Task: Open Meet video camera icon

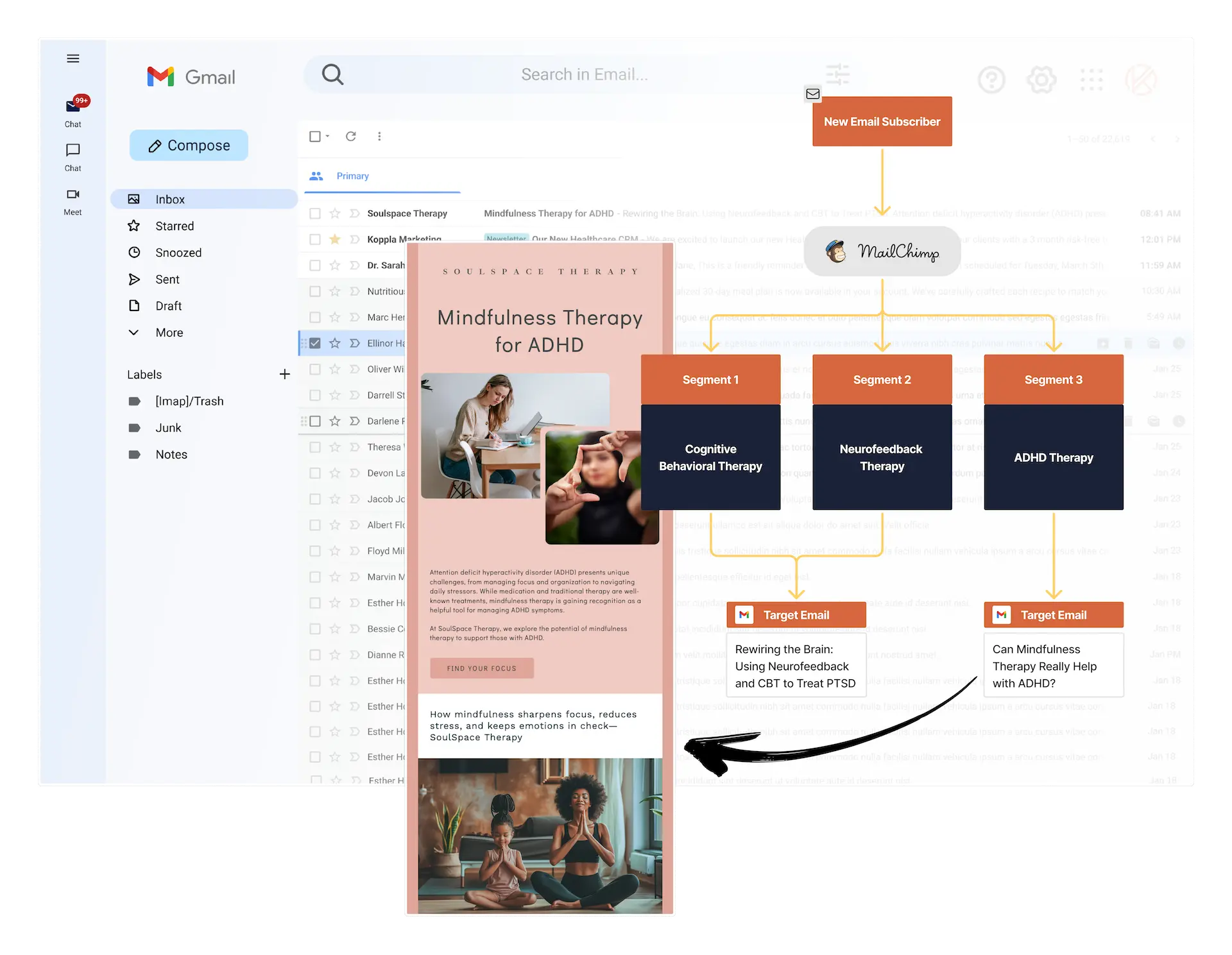Action: coord(73,194)
